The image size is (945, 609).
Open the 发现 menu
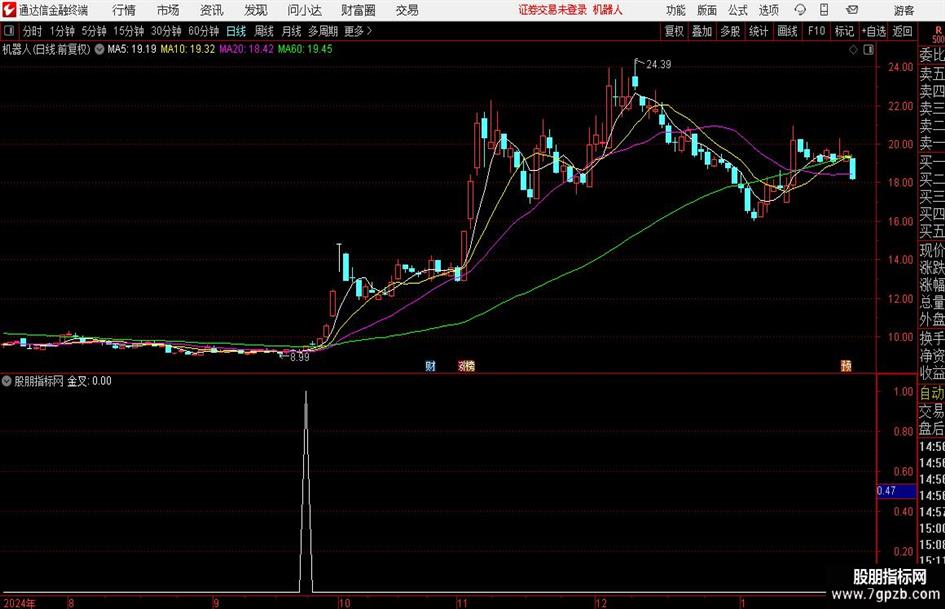[256, 10]
